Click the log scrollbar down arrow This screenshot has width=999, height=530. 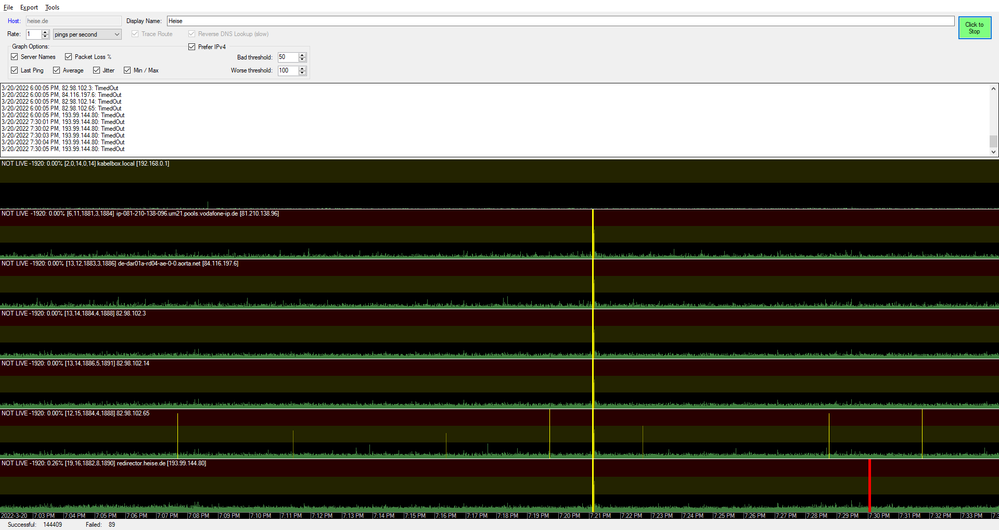pos(993,152)
